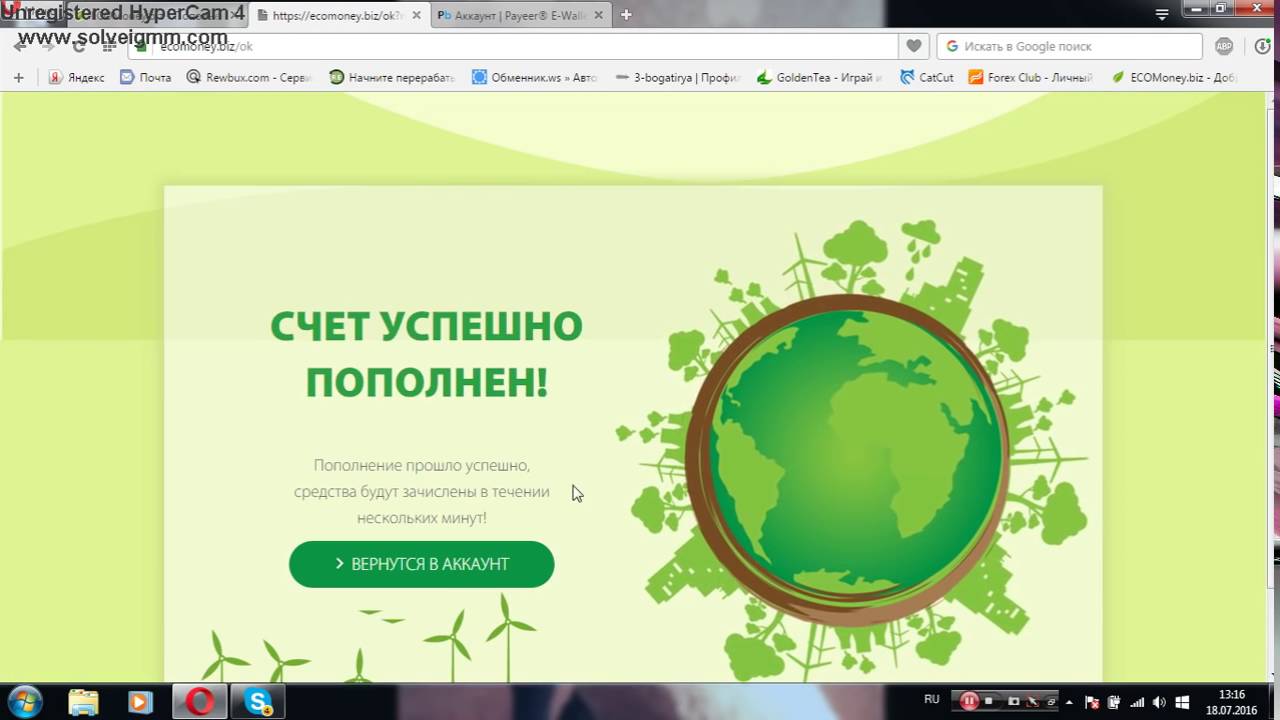Click the HyperCam camera snapshot icon
The width and height of the screenshot is (1280, 720).
coord(1012,701)
